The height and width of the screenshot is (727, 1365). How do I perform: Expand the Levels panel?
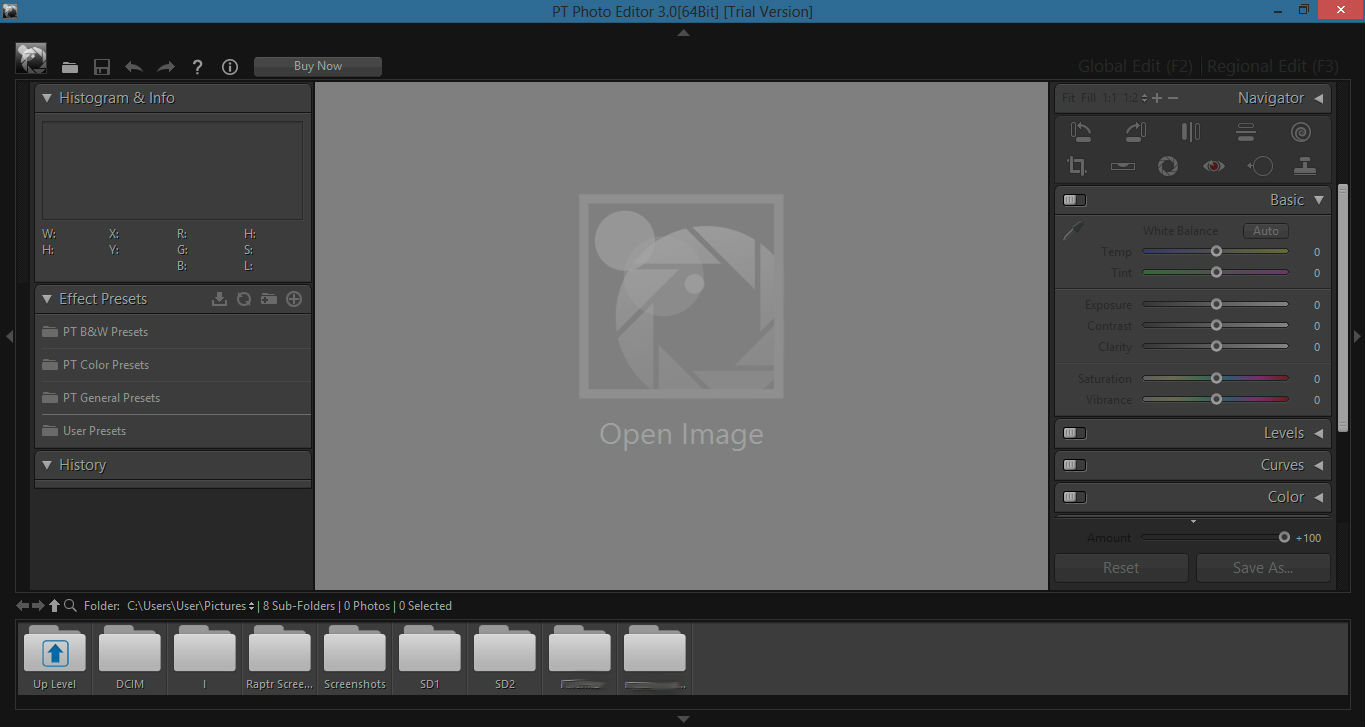click(1318, 433)
